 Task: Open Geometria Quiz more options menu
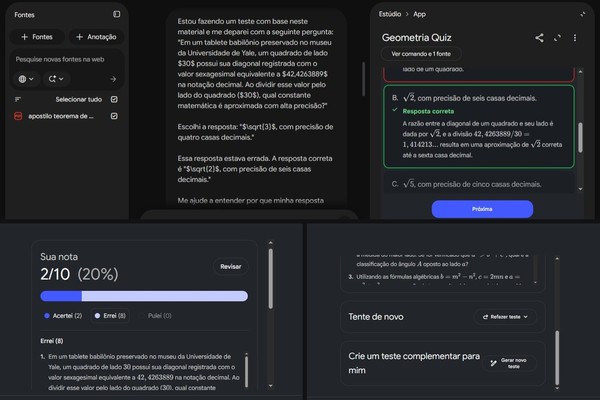tap(575, 38)
